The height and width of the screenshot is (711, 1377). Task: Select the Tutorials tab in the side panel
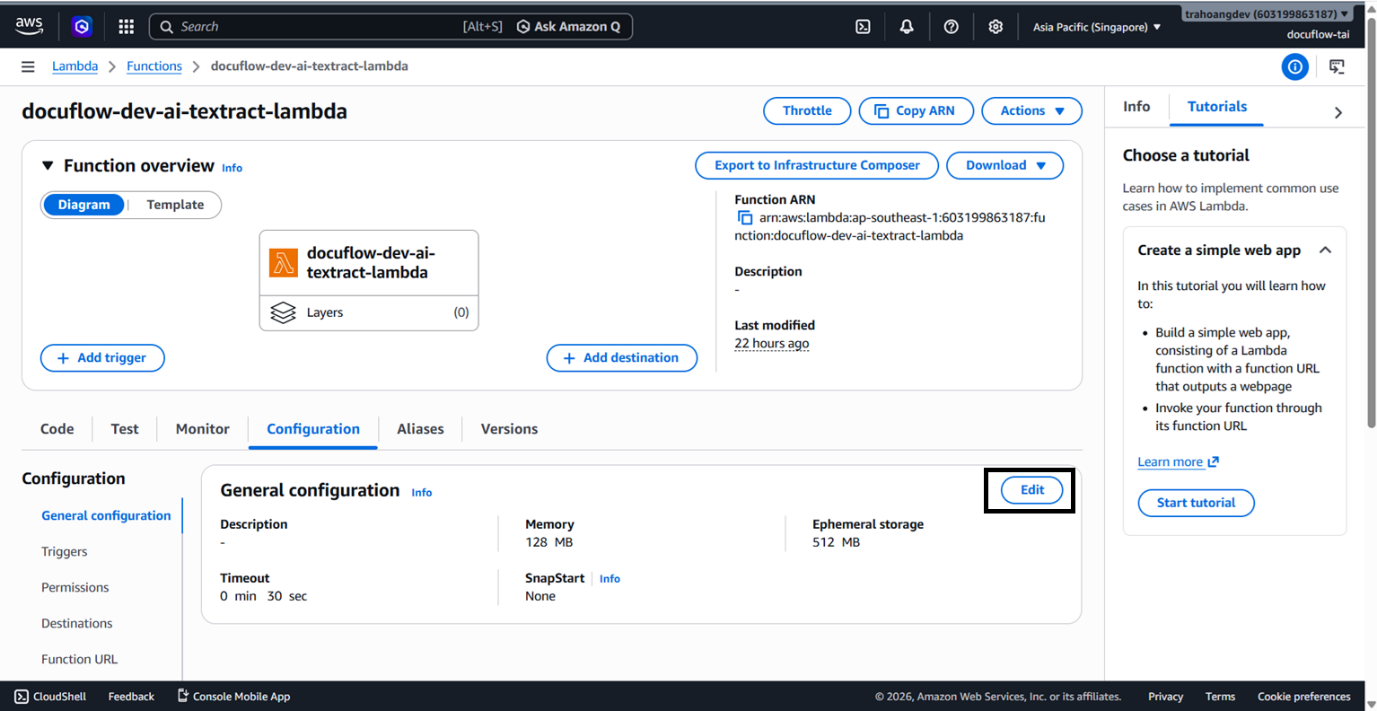click(x=1217, y=106)
